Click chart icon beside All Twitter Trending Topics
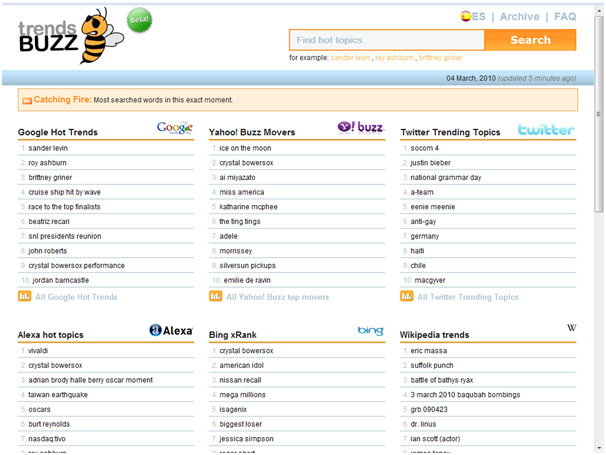This screenshot has height=455, width=606. [407, 296]
